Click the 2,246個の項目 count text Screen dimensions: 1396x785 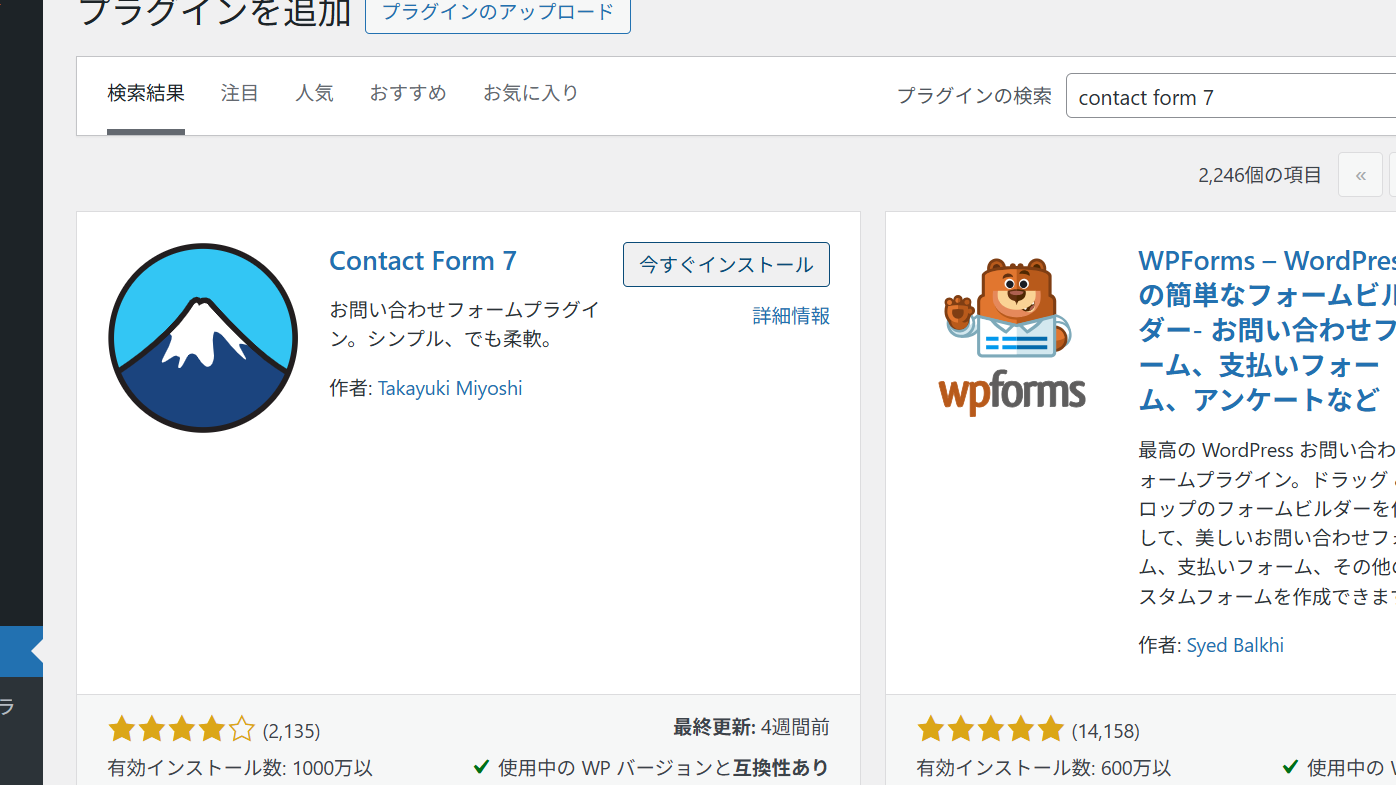click(x=1260, y=175)
